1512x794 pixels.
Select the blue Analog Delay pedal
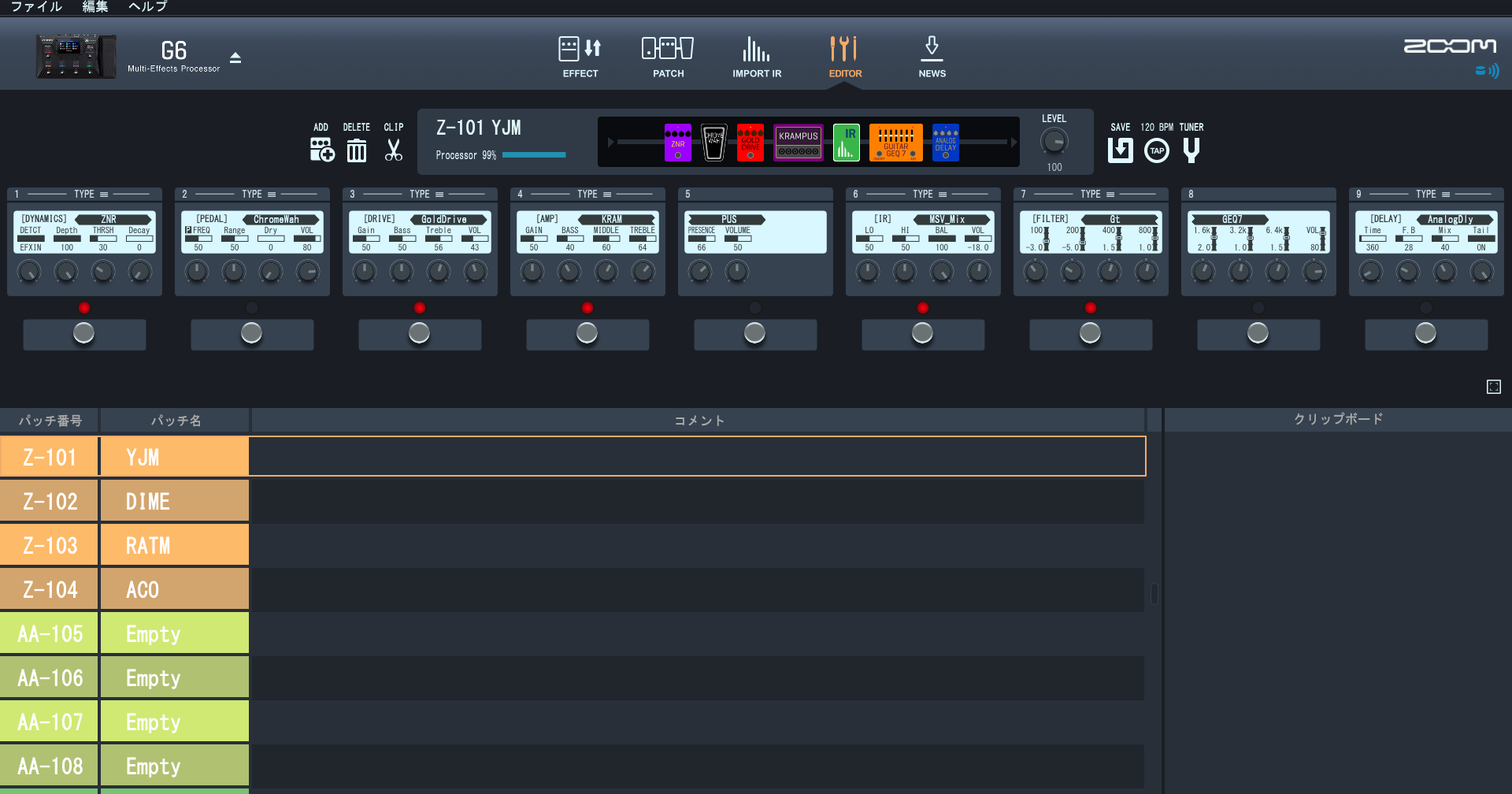point(945,143)
